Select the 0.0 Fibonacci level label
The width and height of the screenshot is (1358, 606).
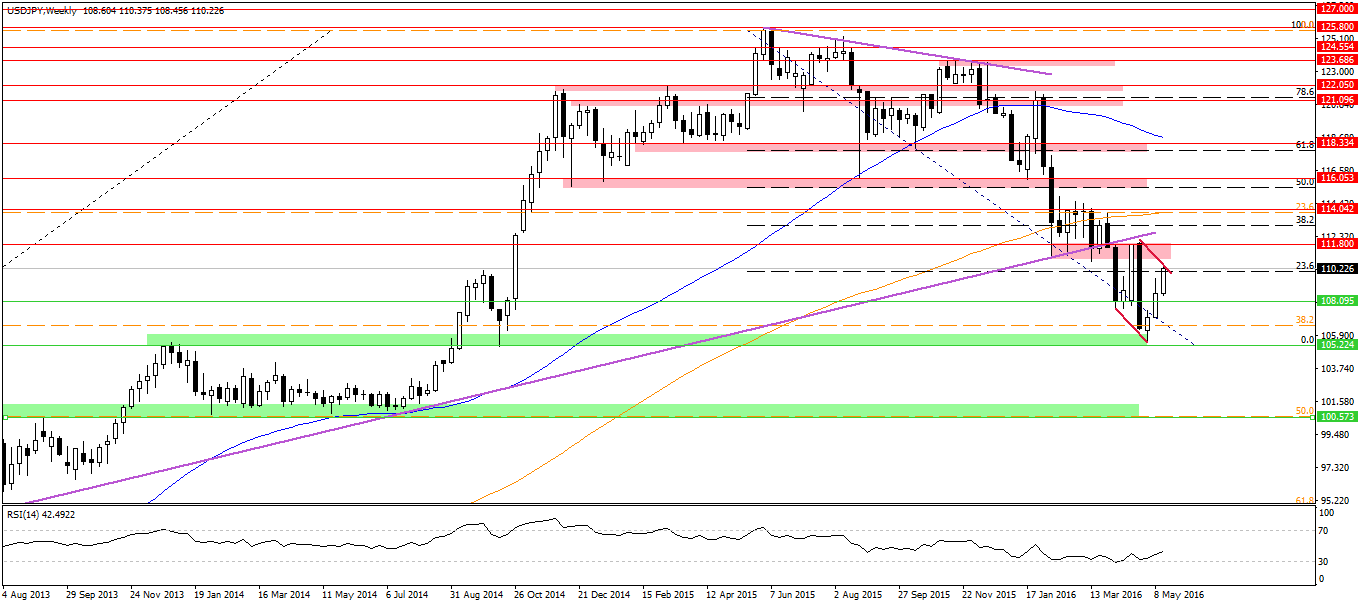[1305, 340]
